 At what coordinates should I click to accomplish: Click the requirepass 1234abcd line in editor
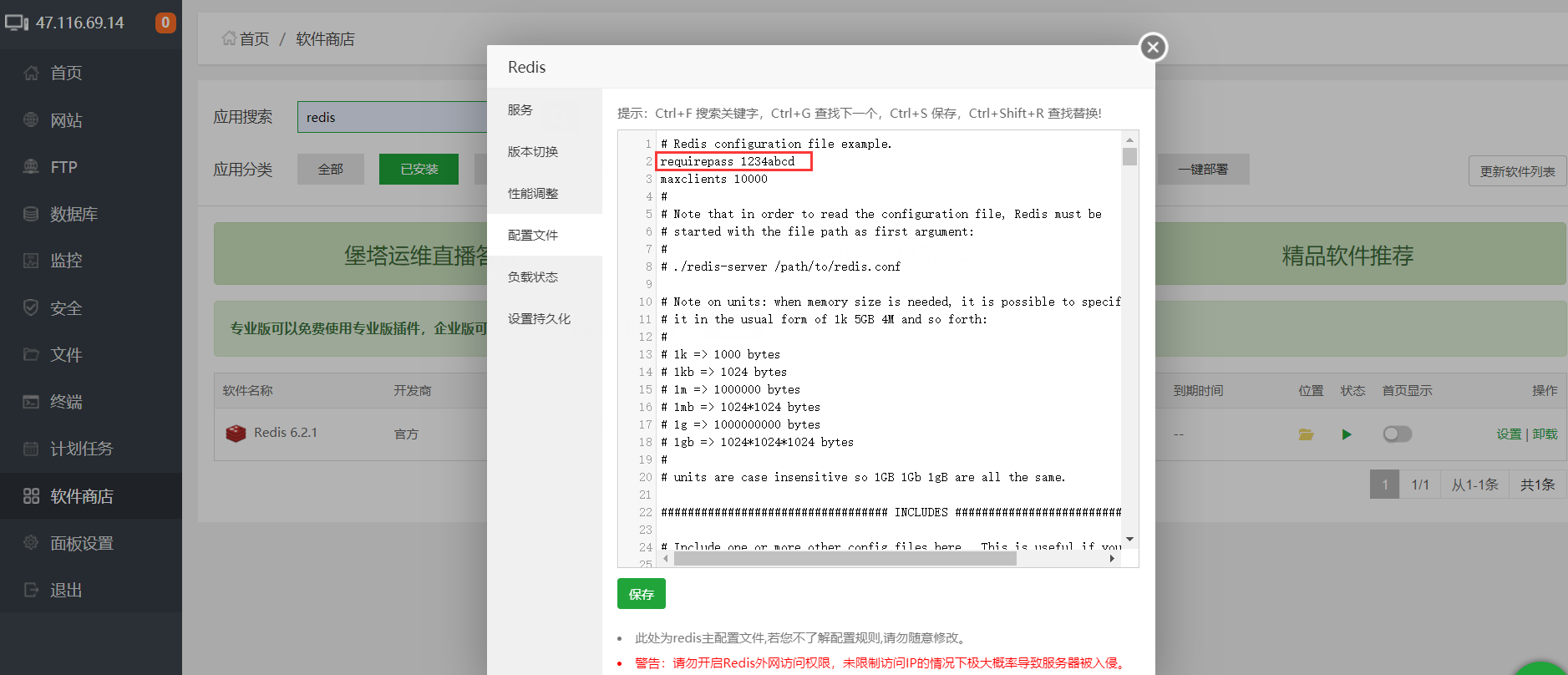click(x=727, y=161)
